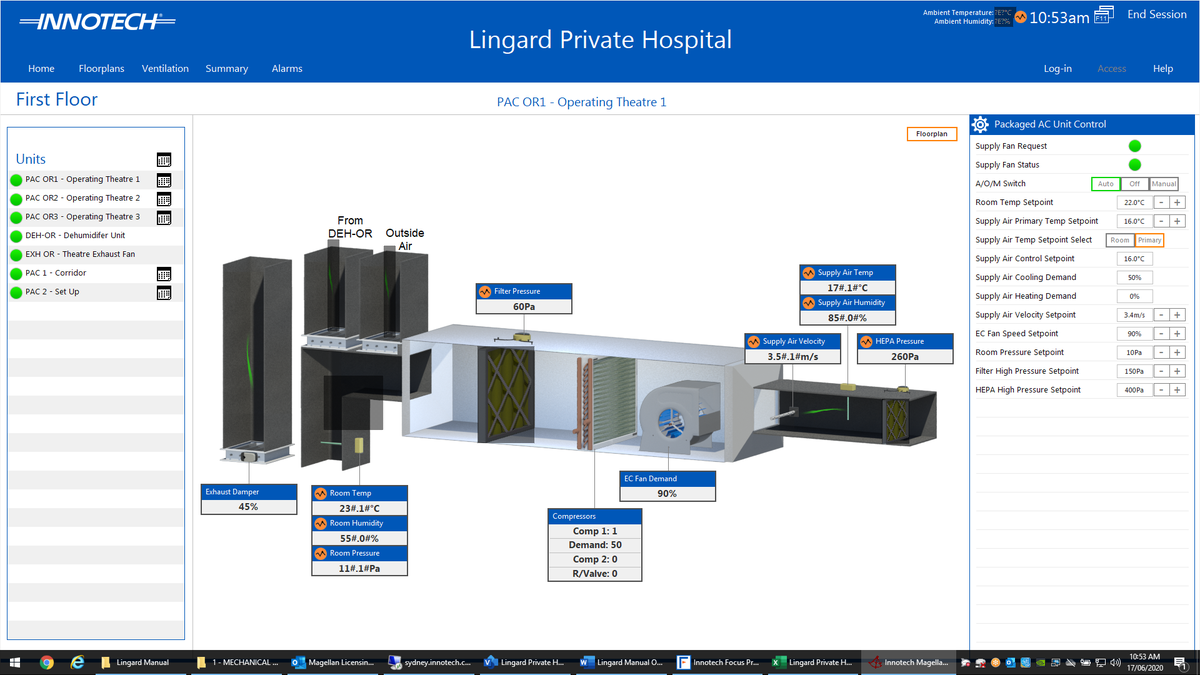Open Help menu
1200x675 pixels.
(1163, 69)
